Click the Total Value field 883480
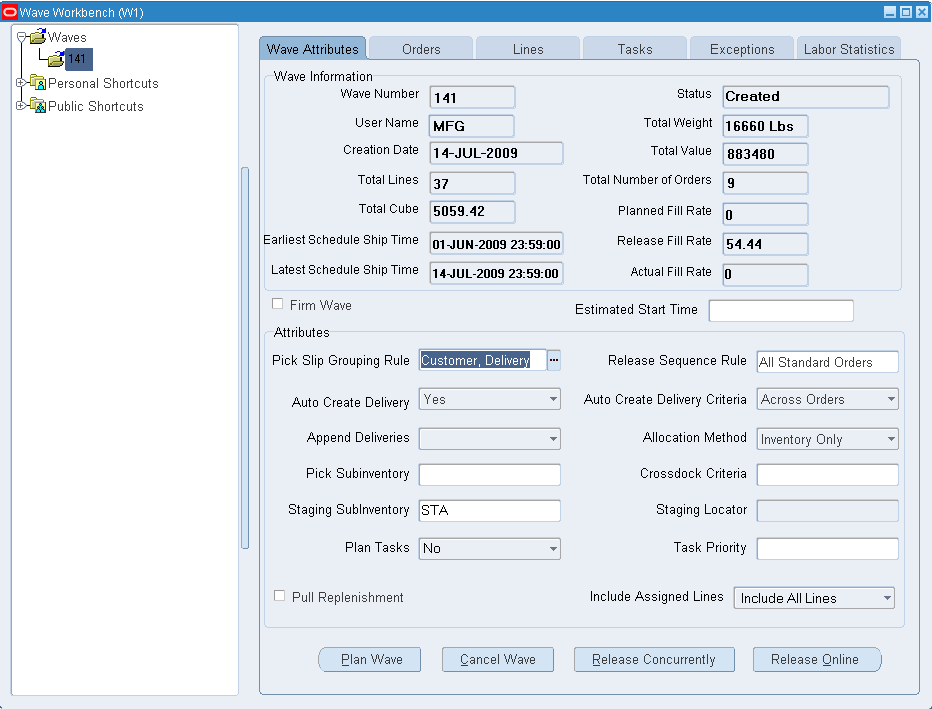 (x=766, y=154)
